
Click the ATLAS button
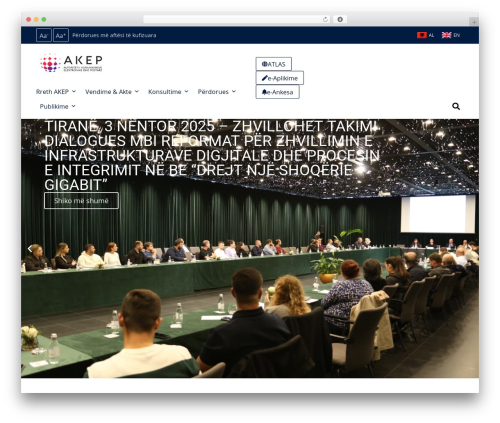(274, 64)
